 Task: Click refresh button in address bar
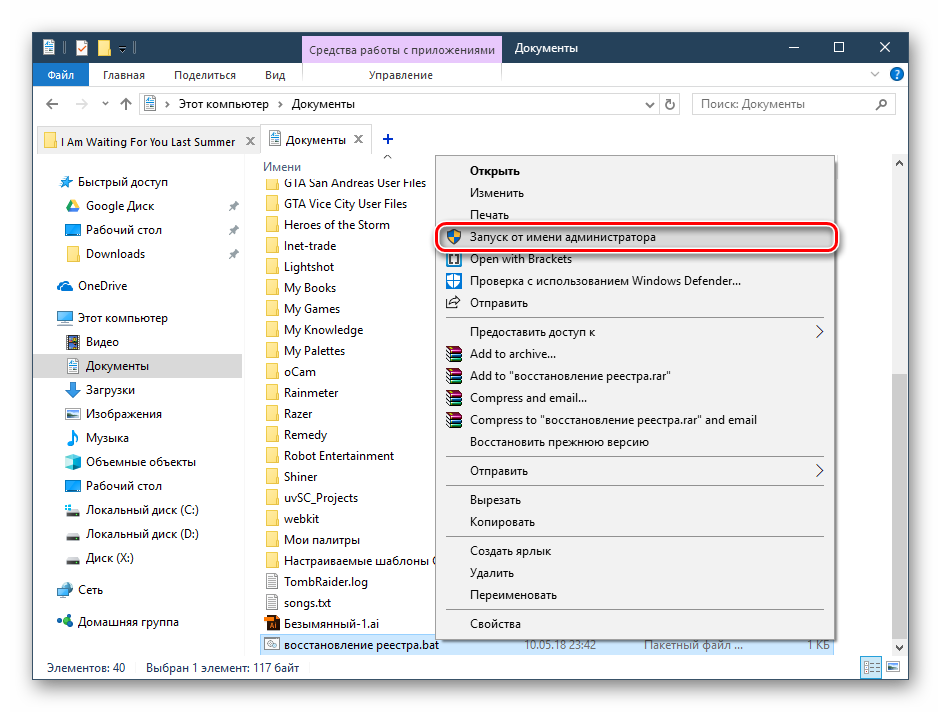[x=672, y=104]
